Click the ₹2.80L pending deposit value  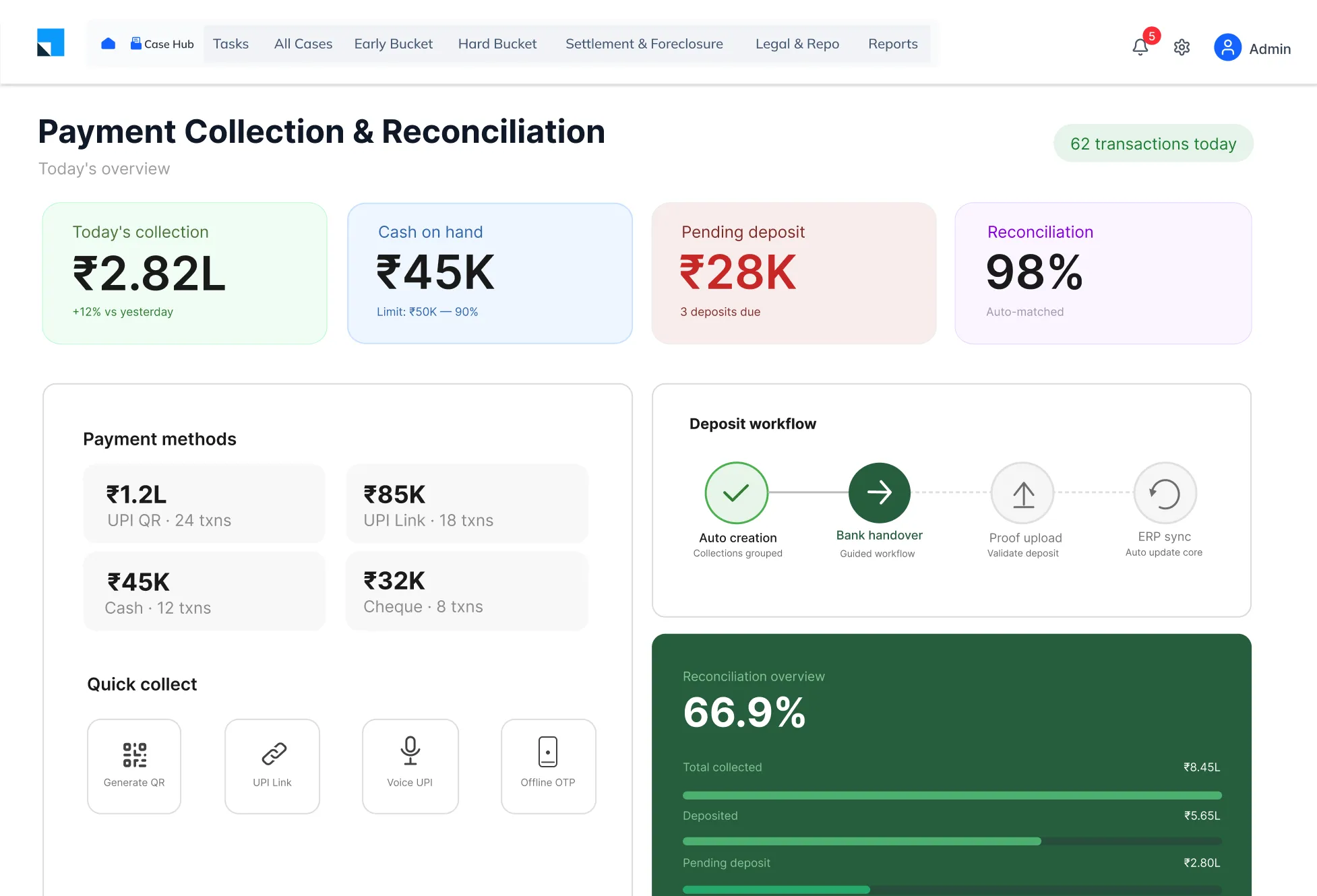click(x=1202, y=863)
